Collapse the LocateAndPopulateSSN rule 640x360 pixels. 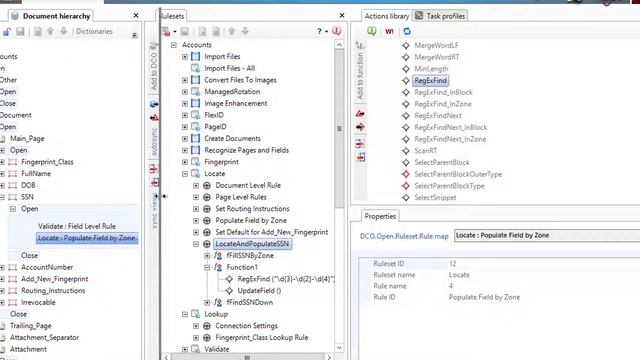pos(196,244)
